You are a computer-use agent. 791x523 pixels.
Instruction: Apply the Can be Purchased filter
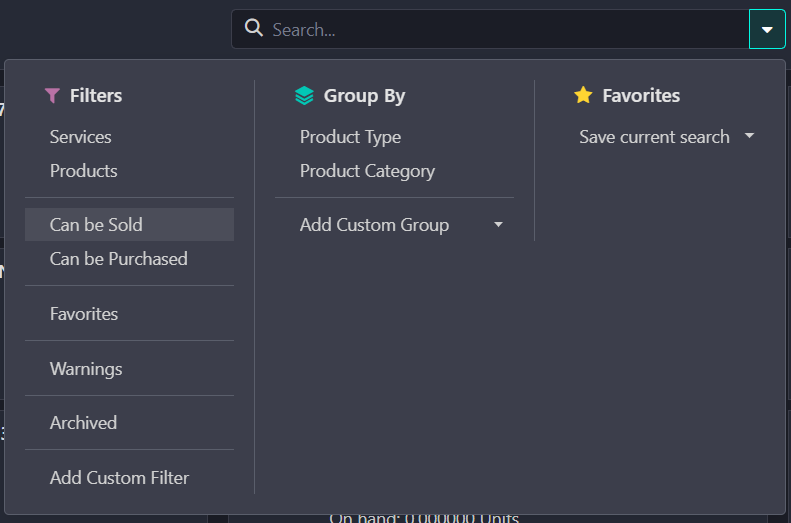(x=119, y=259)
